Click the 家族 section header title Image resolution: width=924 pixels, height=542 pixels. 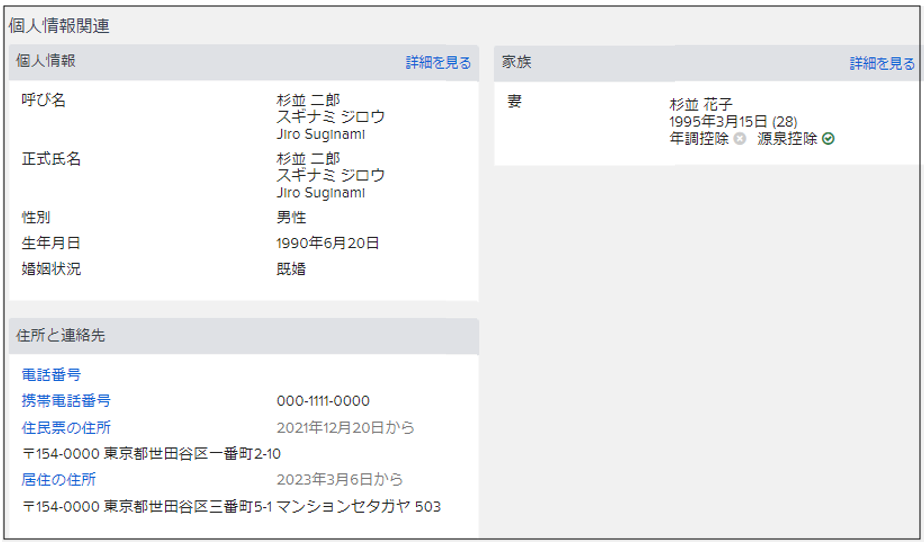[x=516, y=62]
